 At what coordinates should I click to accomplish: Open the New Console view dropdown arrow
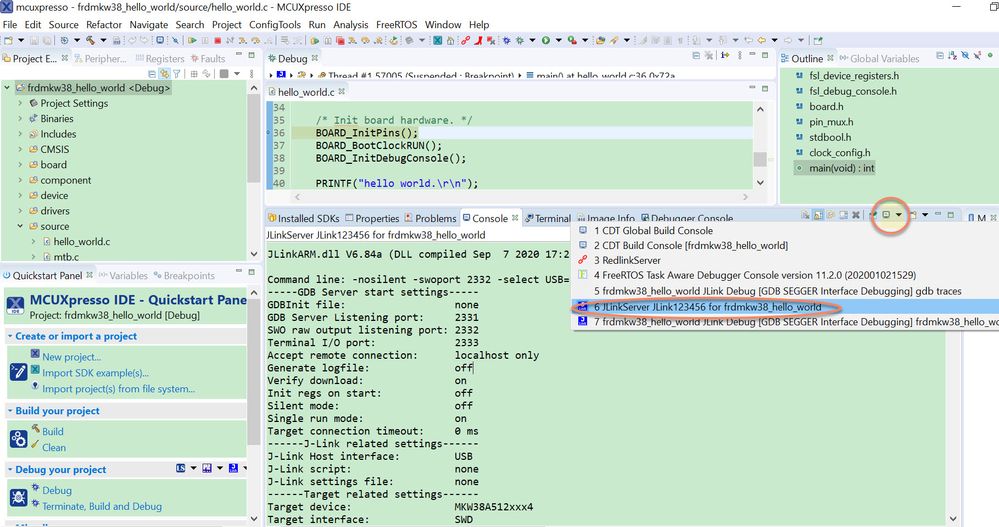925,215
